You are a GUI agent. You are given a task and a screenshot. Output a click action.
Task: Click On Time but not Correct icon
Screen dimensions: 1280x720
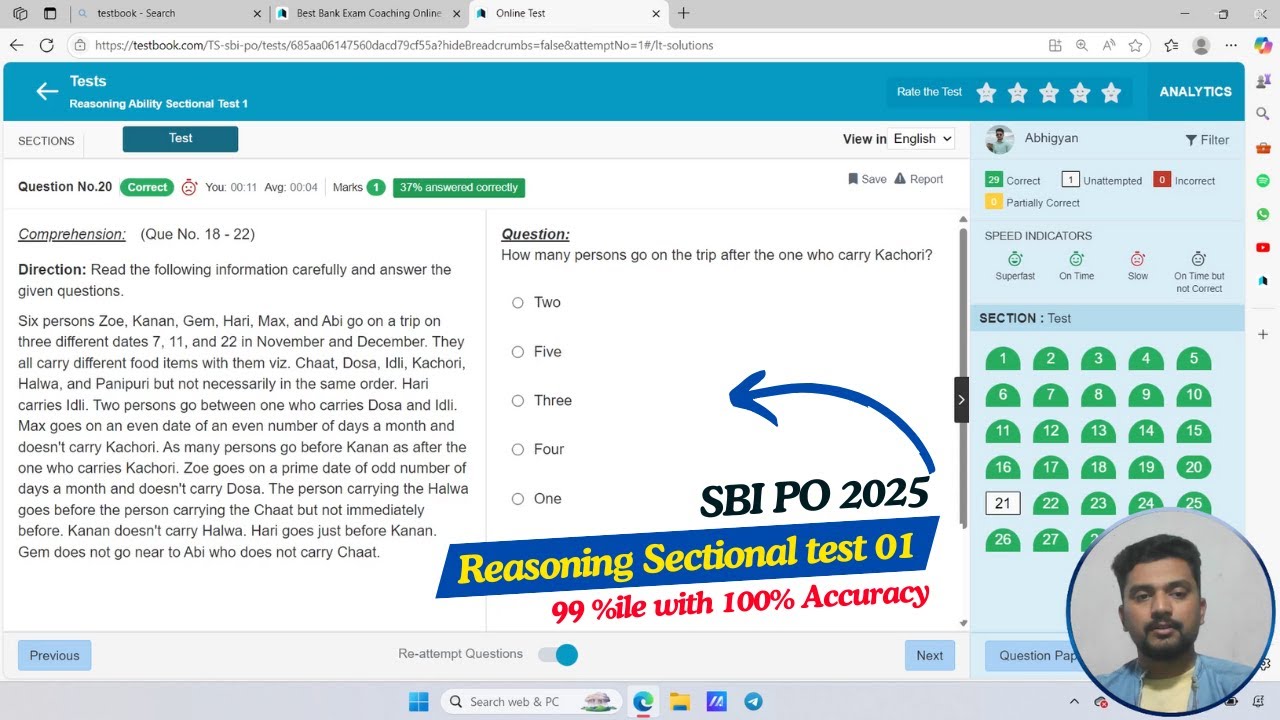coord(1199,260)
